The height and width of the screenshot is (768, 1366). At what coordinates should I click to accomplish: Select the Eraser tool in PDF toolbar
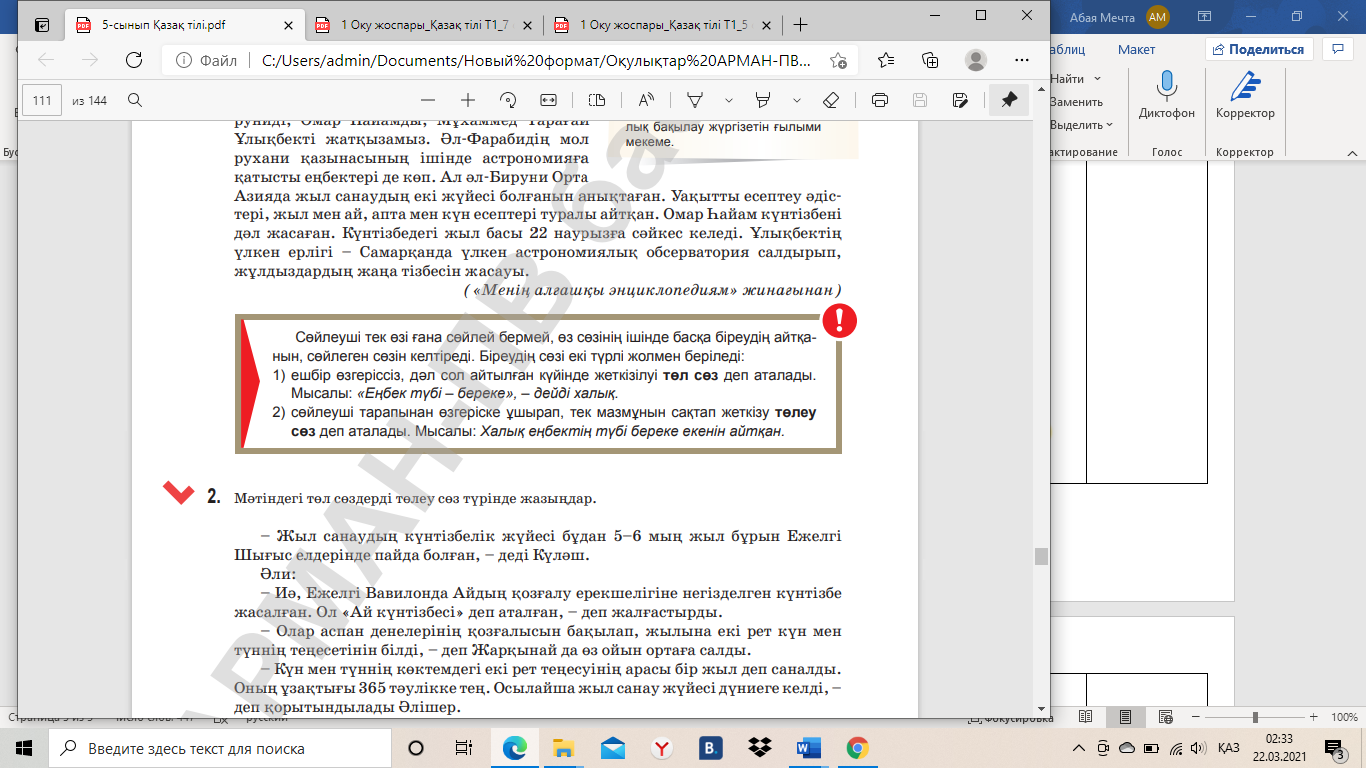tap(830, 100)
